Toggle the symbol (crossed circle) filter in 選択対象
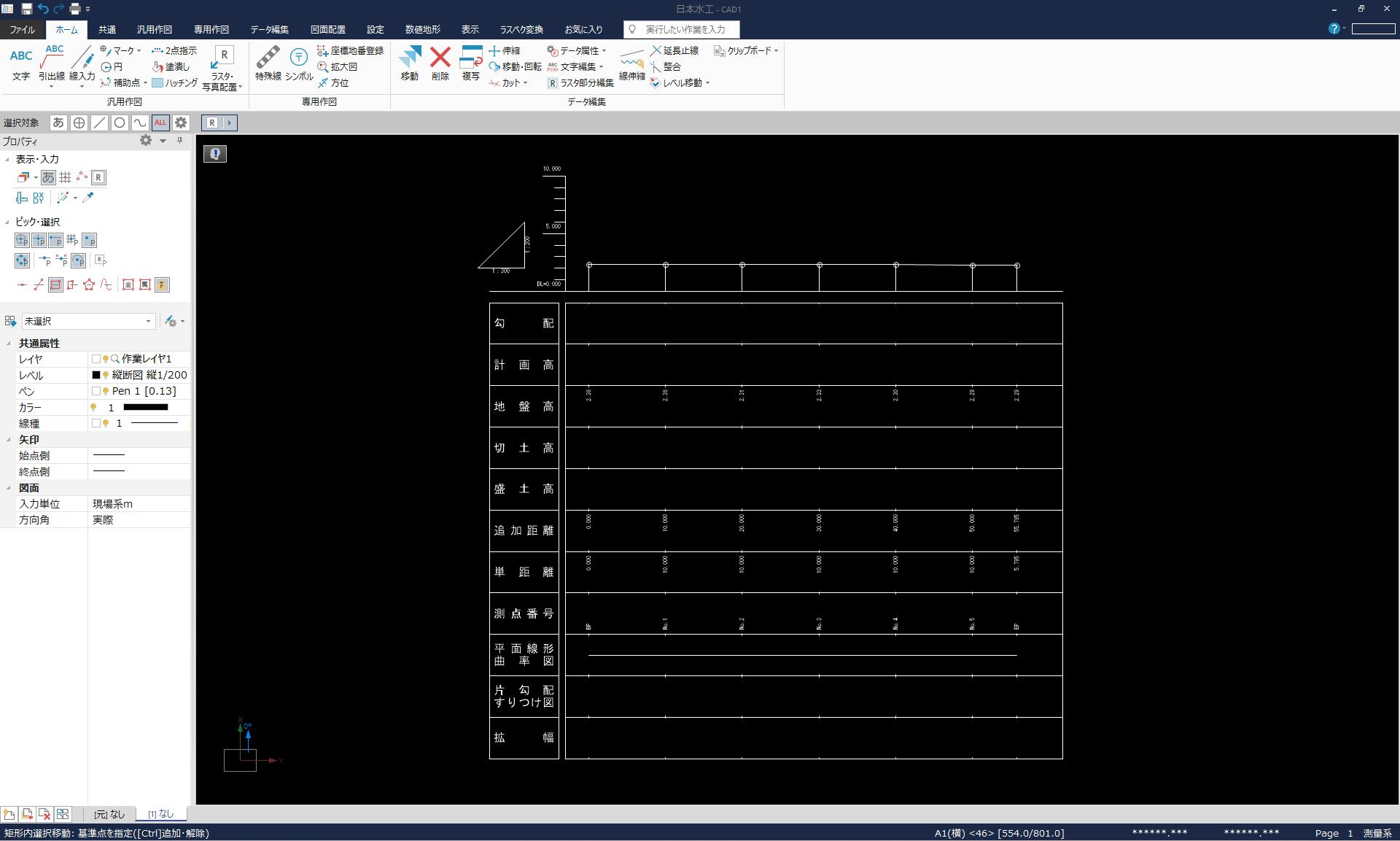 click(x=79, y=123)
